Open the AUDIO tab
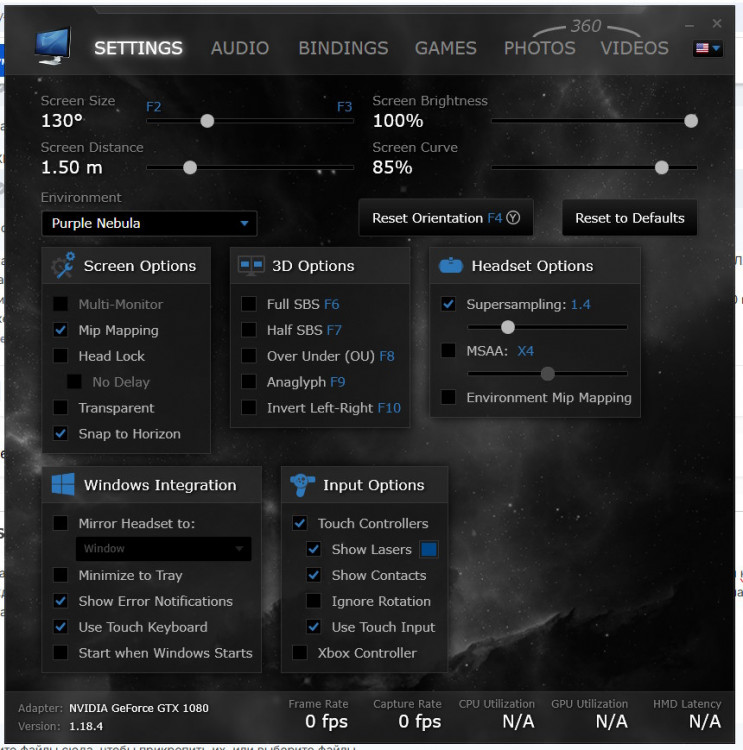Viewport: 743px width, 750px height. pyautogui.click(x=240, y=48)
